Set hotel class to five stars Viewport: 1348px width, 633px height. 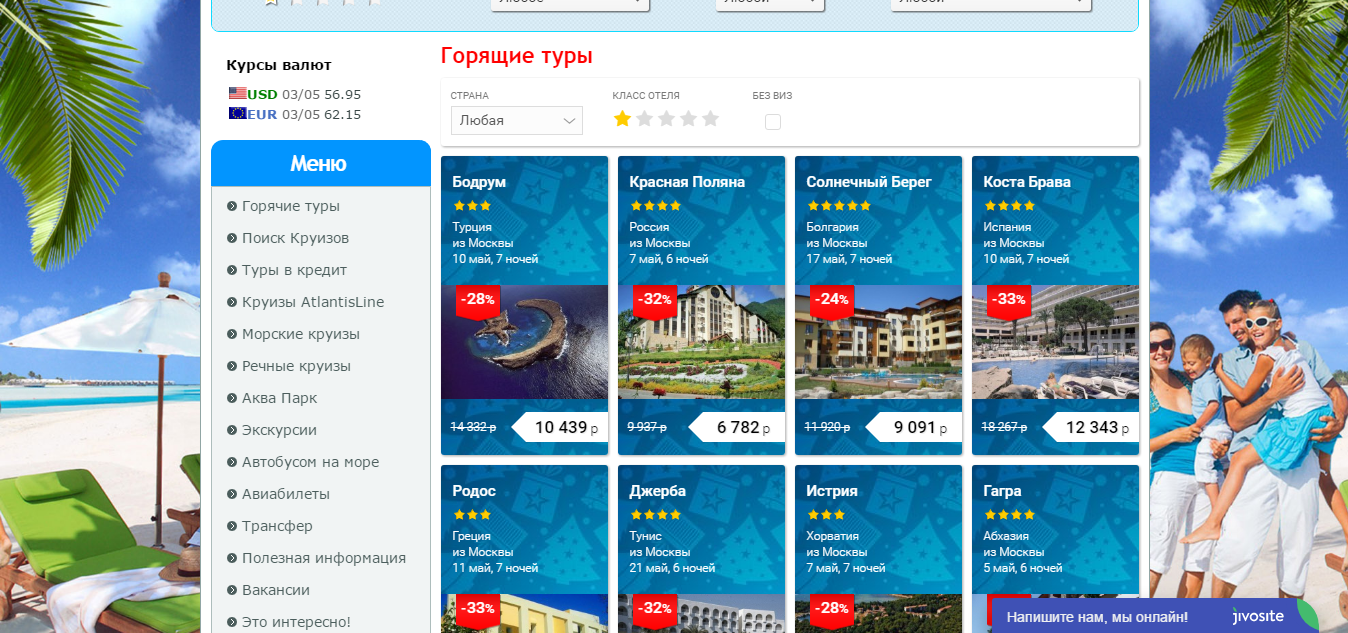click(x=710, y=119)
